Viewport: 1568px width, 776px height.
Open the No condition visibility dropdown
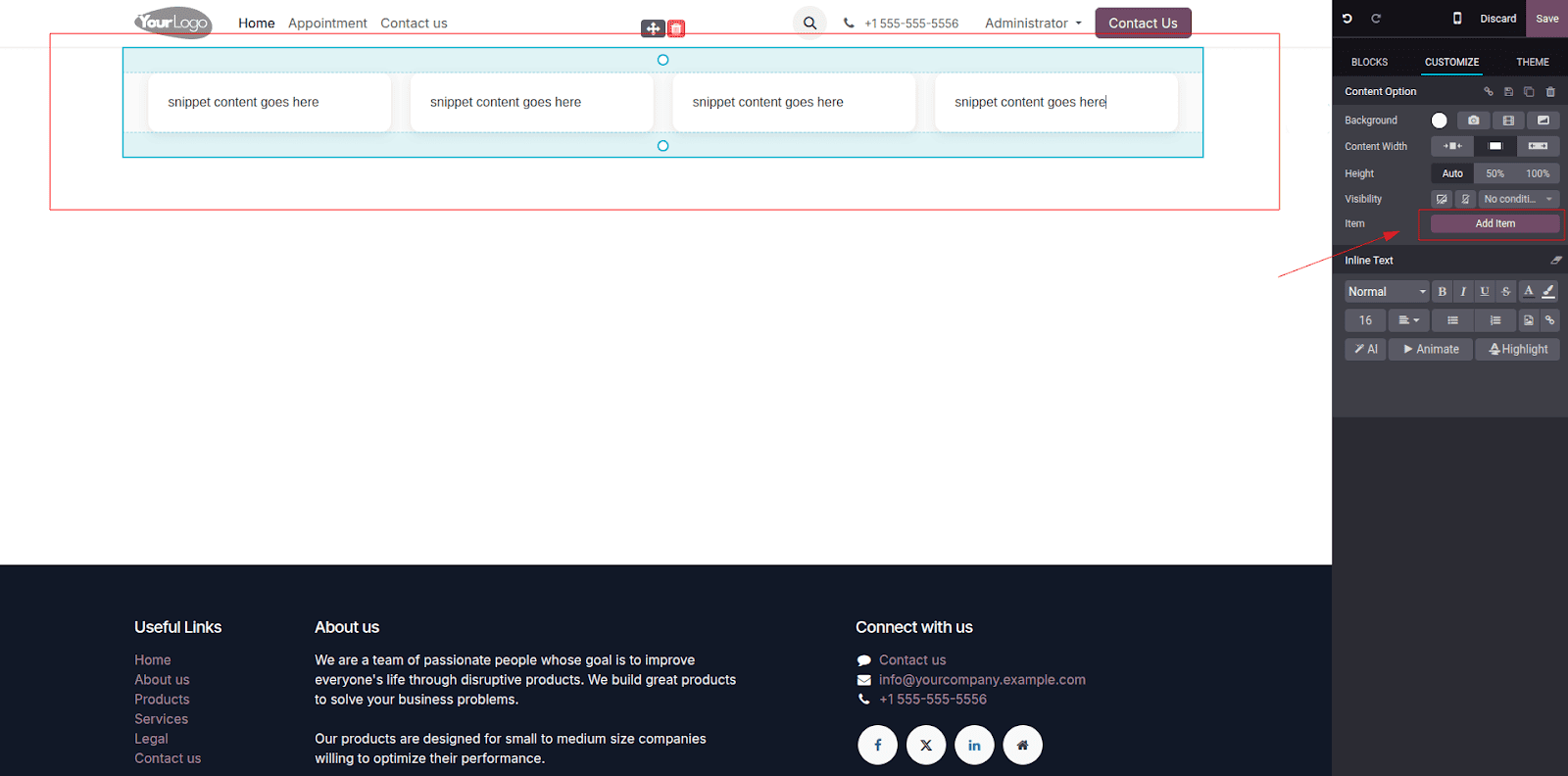click(1519, 199)
